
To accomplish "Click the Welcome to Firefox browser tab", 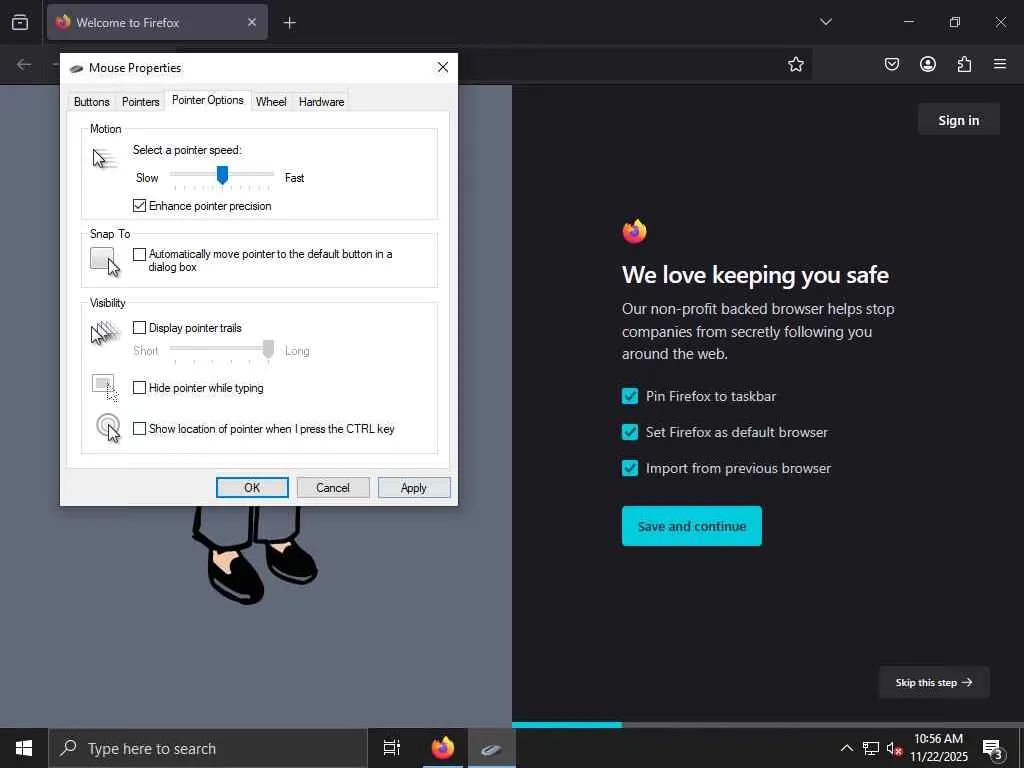I will [x=157, y=22].
